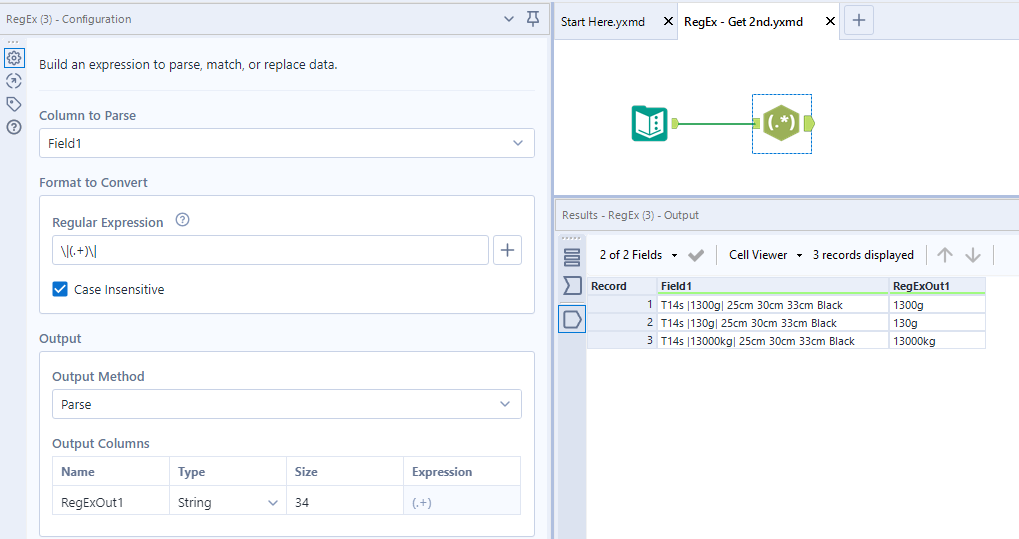This screenshot has height=539, width=1019.
Task: Uncheck the Case Insensitive checkbox
Action: [x=60, y=290]
